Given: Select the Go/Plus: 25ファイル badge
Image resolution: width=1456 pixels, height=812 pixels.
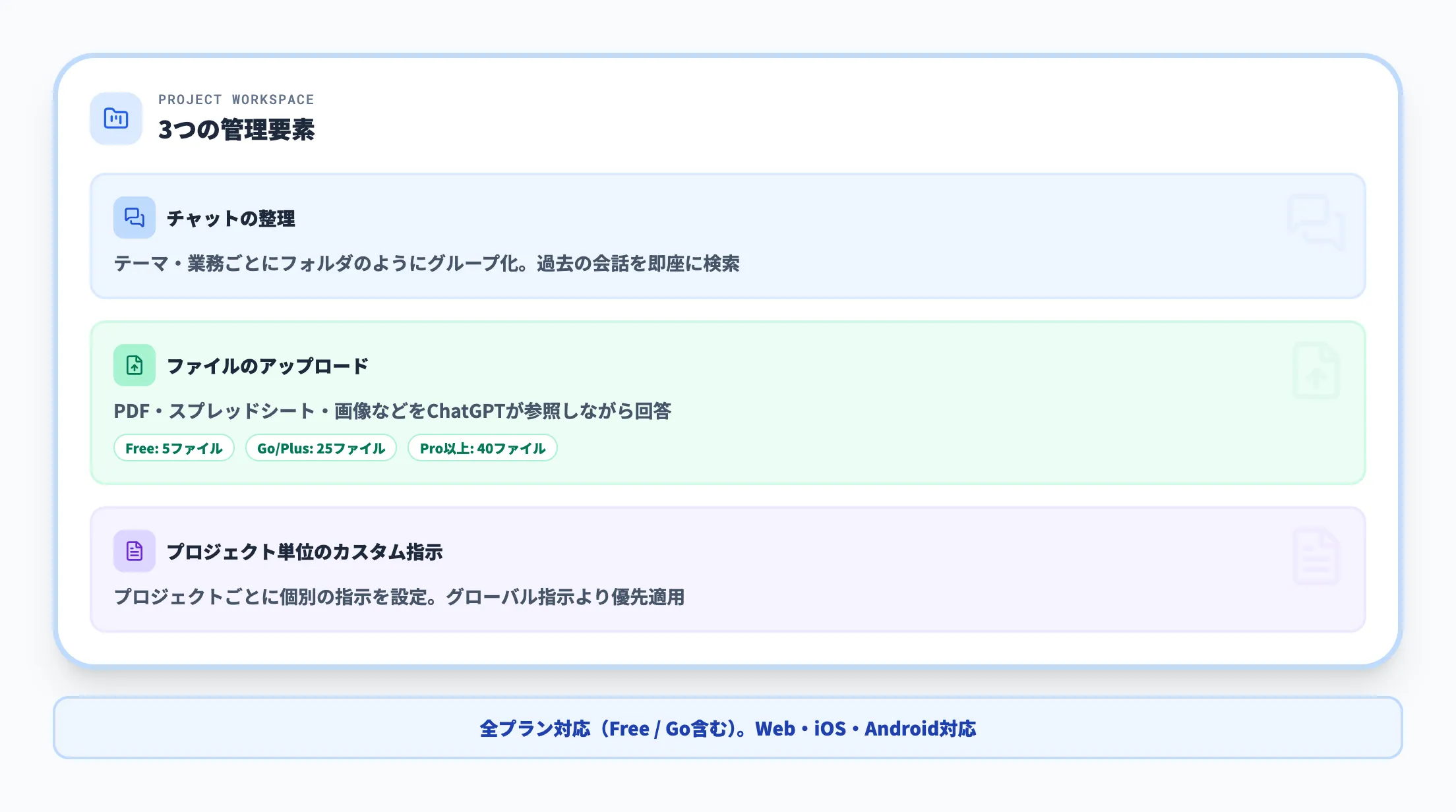Looking at the screenshot, I should (321, 448).
